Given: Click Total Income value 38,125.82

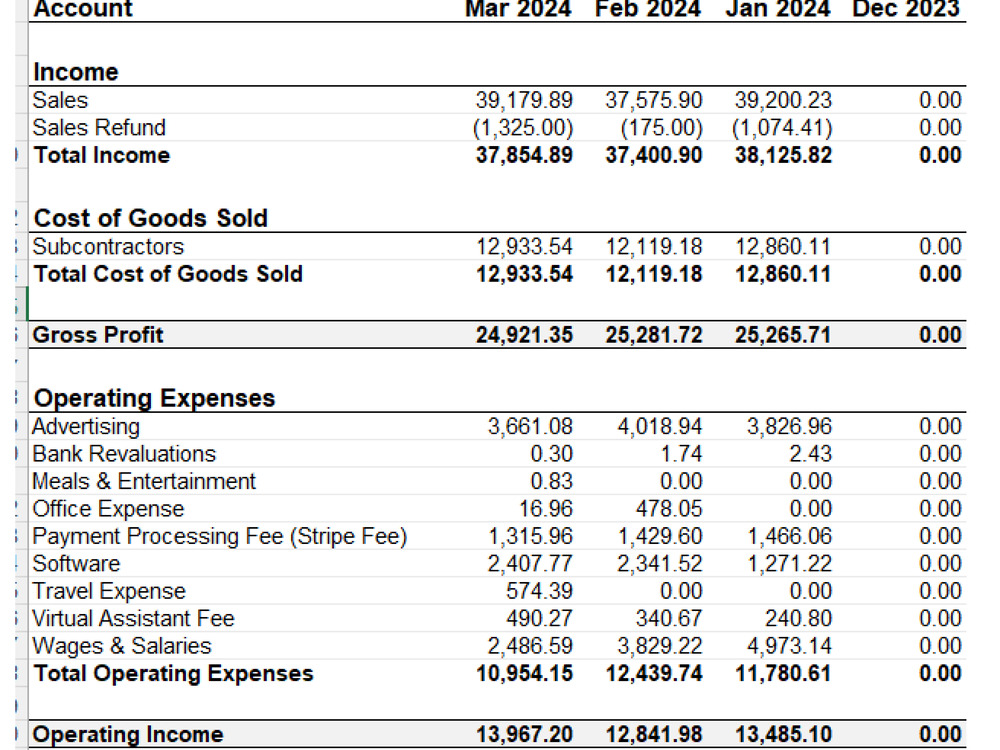Looking at the screenshot, I should coord(783,155).
